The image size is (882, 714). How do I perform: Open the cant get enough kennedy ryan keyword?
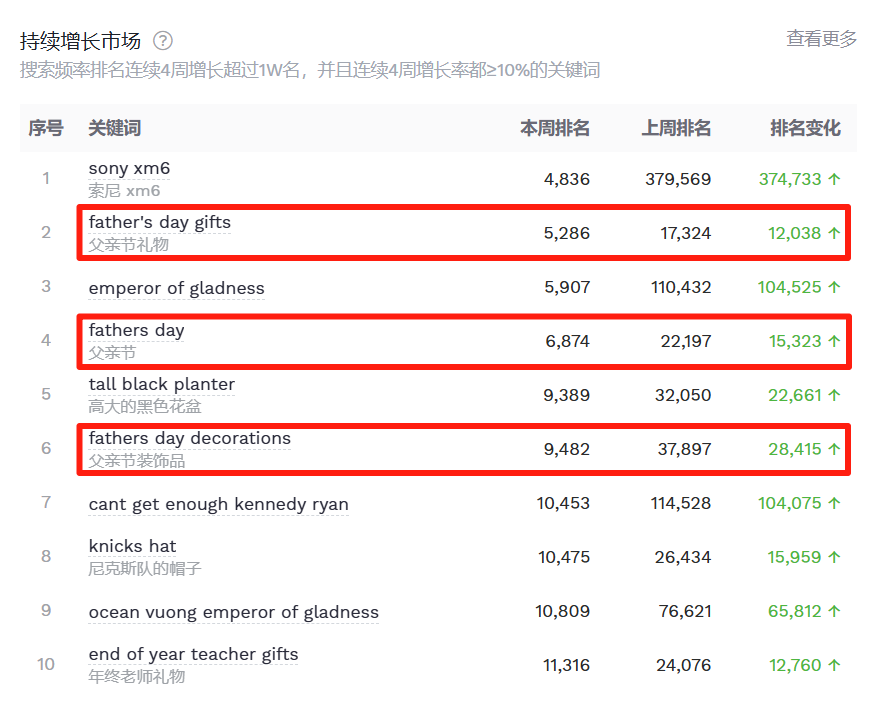[x=218, y=504]
